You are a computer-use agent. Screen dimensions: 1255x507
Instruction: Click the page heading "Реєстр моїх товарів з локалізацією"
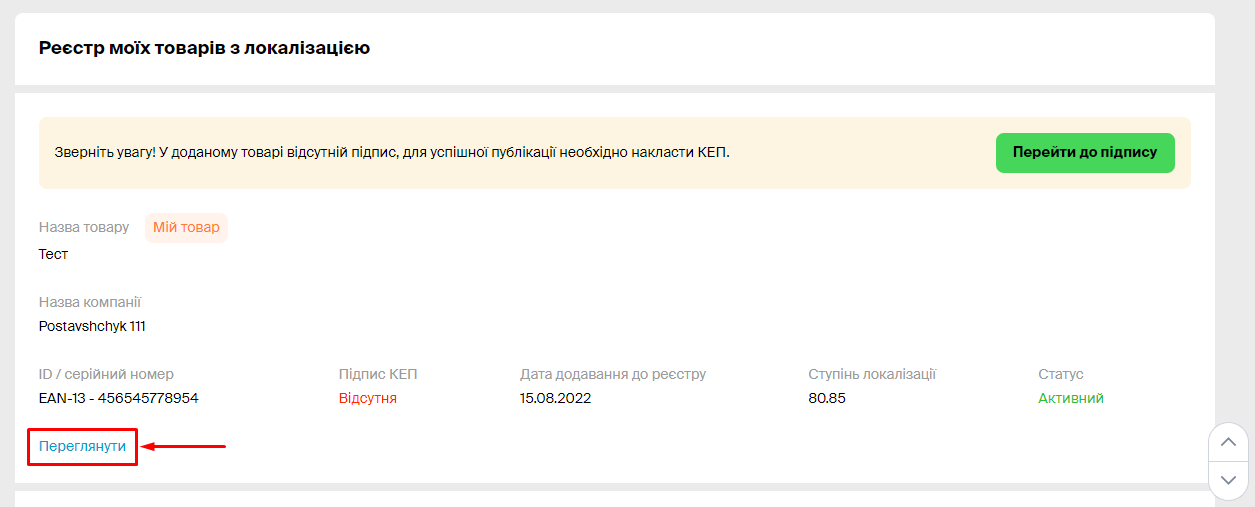point(204,47)
